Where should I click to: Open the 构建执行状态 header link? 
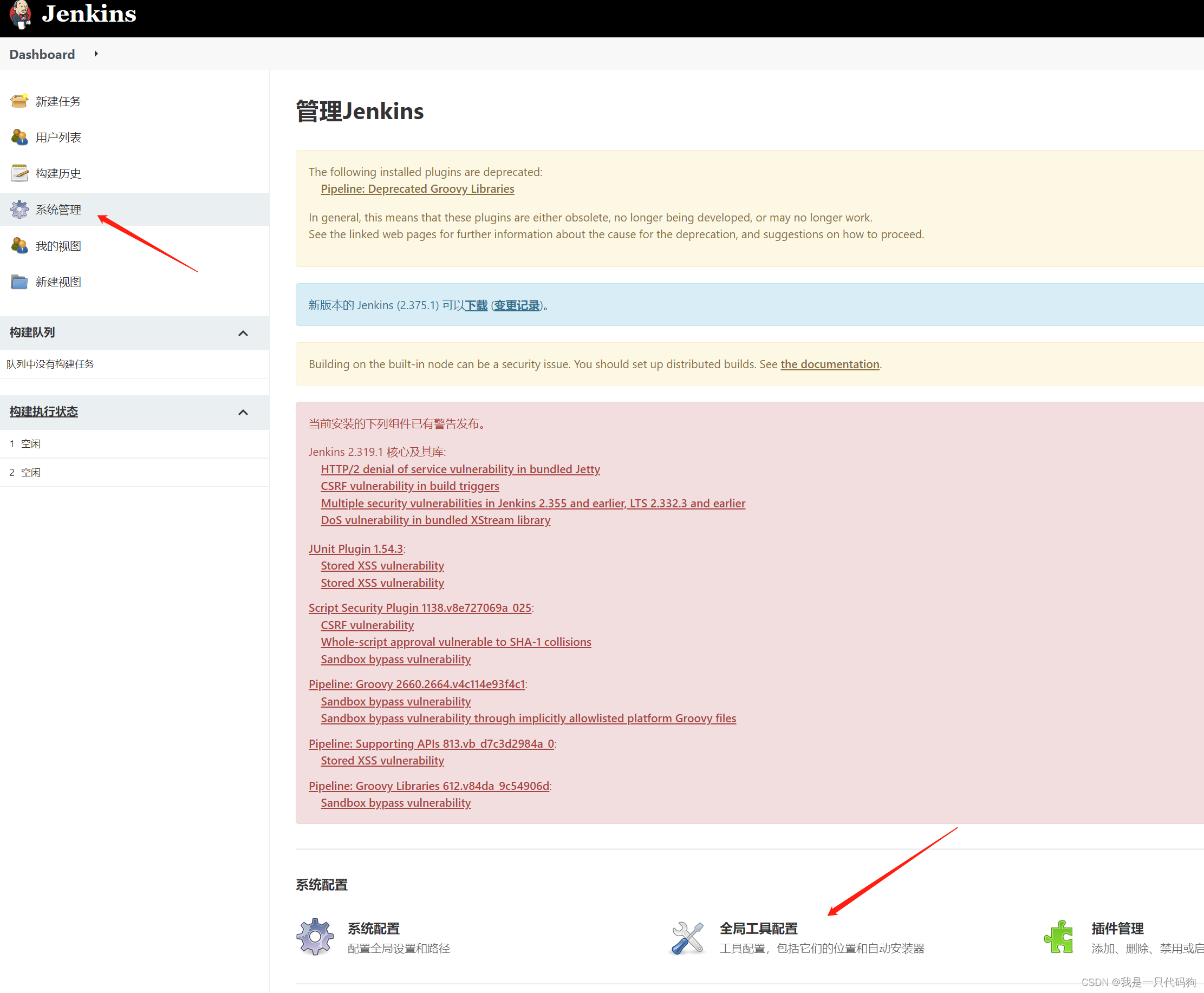click(x=43, y=411)
